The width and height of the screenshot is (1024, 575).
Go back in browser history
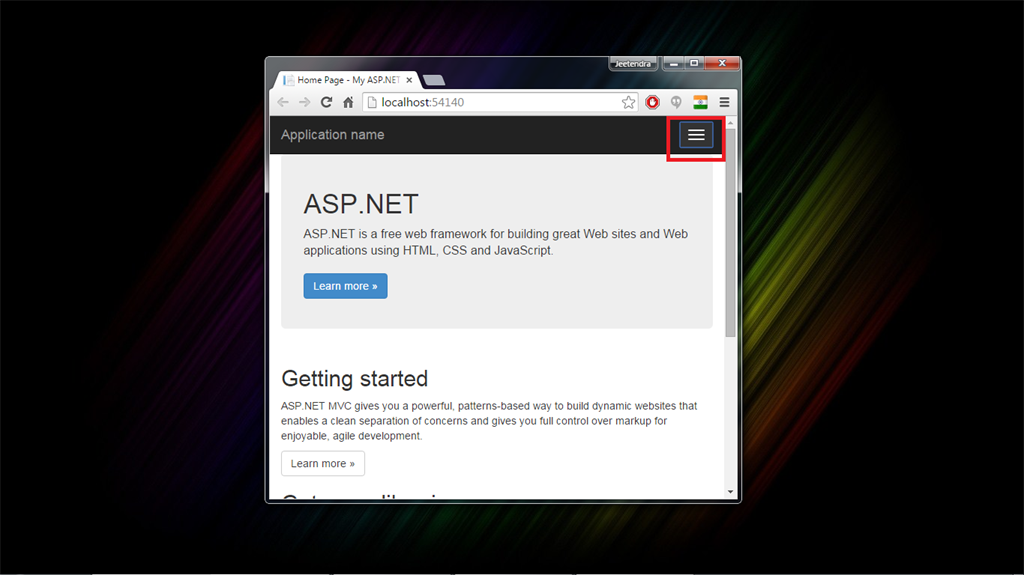pyautogui.click(x=283, y=102)
